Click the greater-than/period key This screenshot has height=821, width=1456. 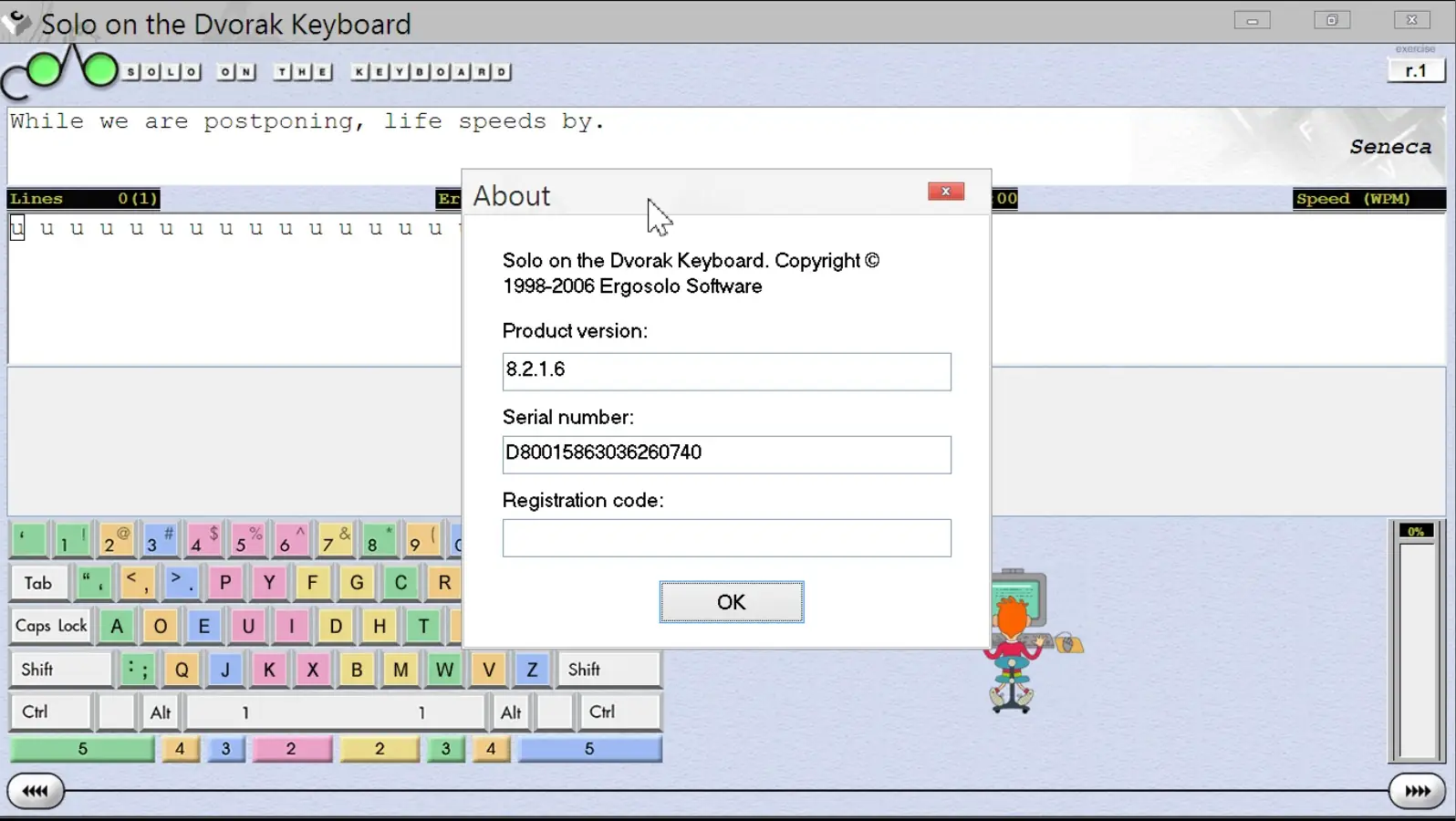182,583
